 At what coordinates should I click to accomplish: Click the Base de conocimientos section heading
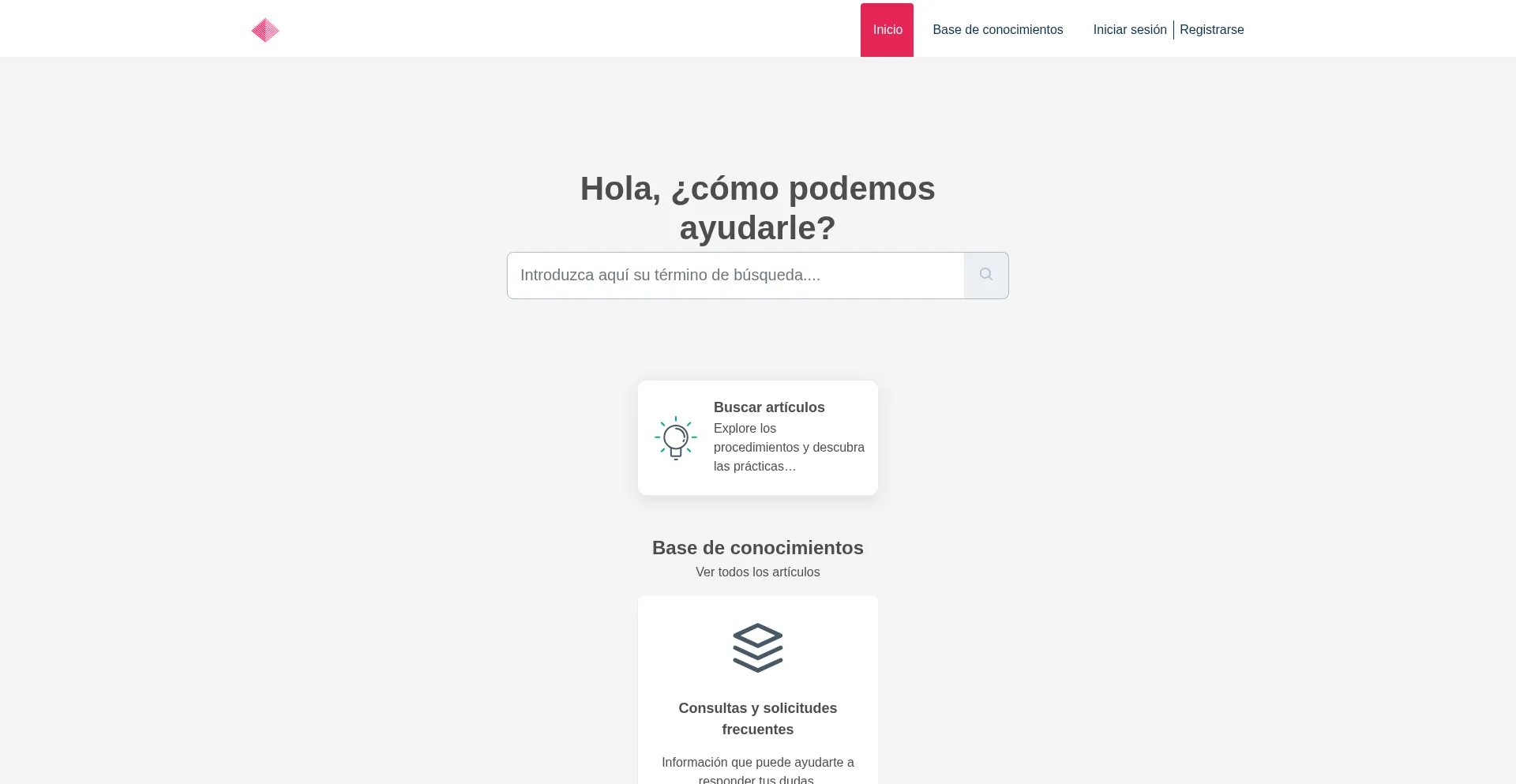757,548
